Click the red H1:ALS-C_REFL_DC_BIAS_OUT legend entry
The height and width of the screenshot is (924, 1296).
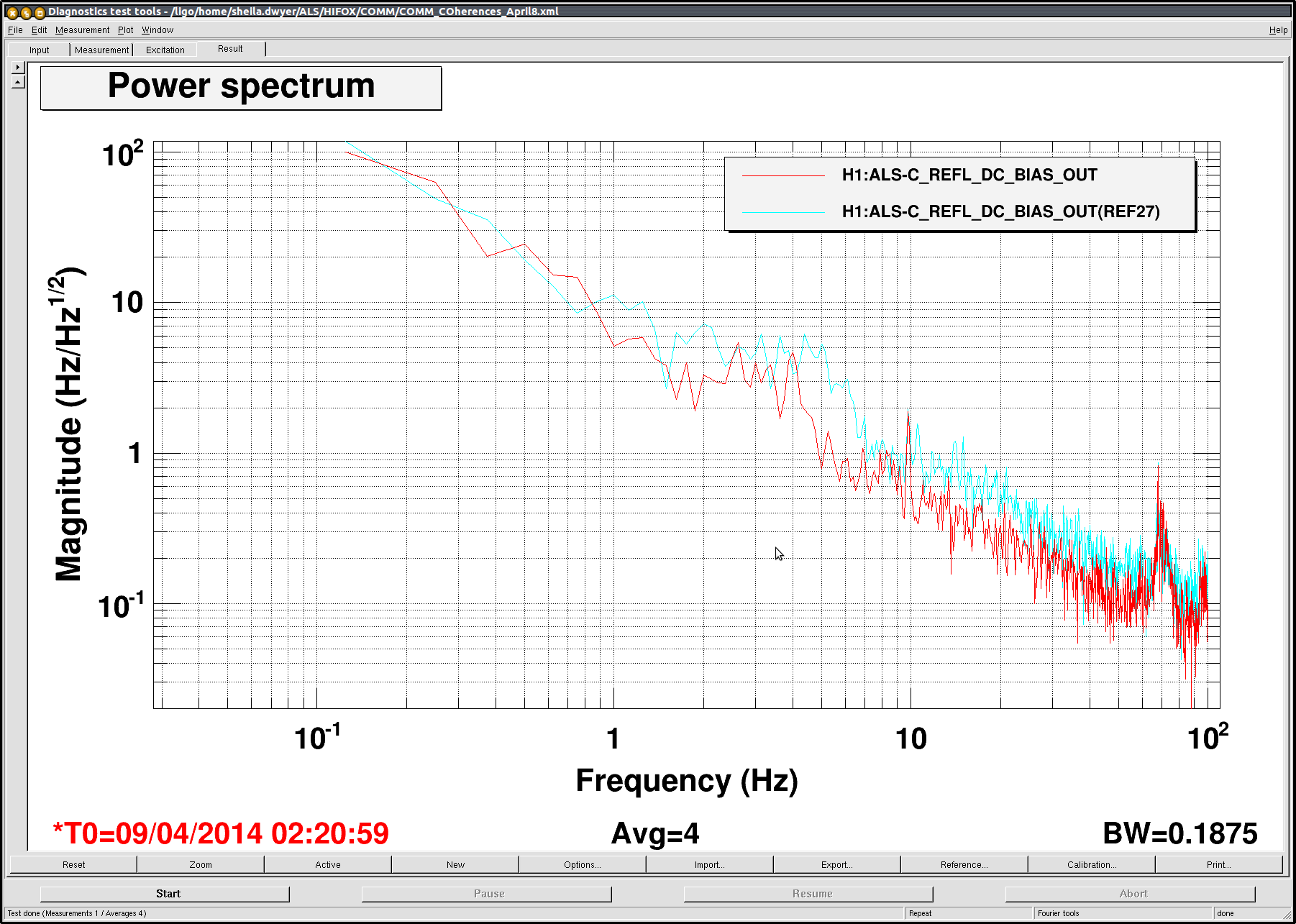pyautogui.click(x=969, y=175)
